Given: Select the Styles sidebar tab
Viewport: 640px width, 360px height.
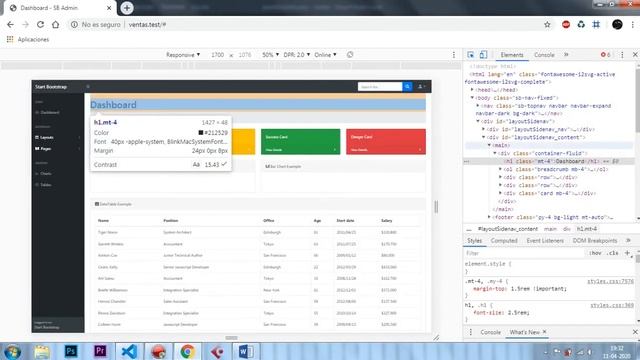Looking at the screenshot, I should pos(474,241).
